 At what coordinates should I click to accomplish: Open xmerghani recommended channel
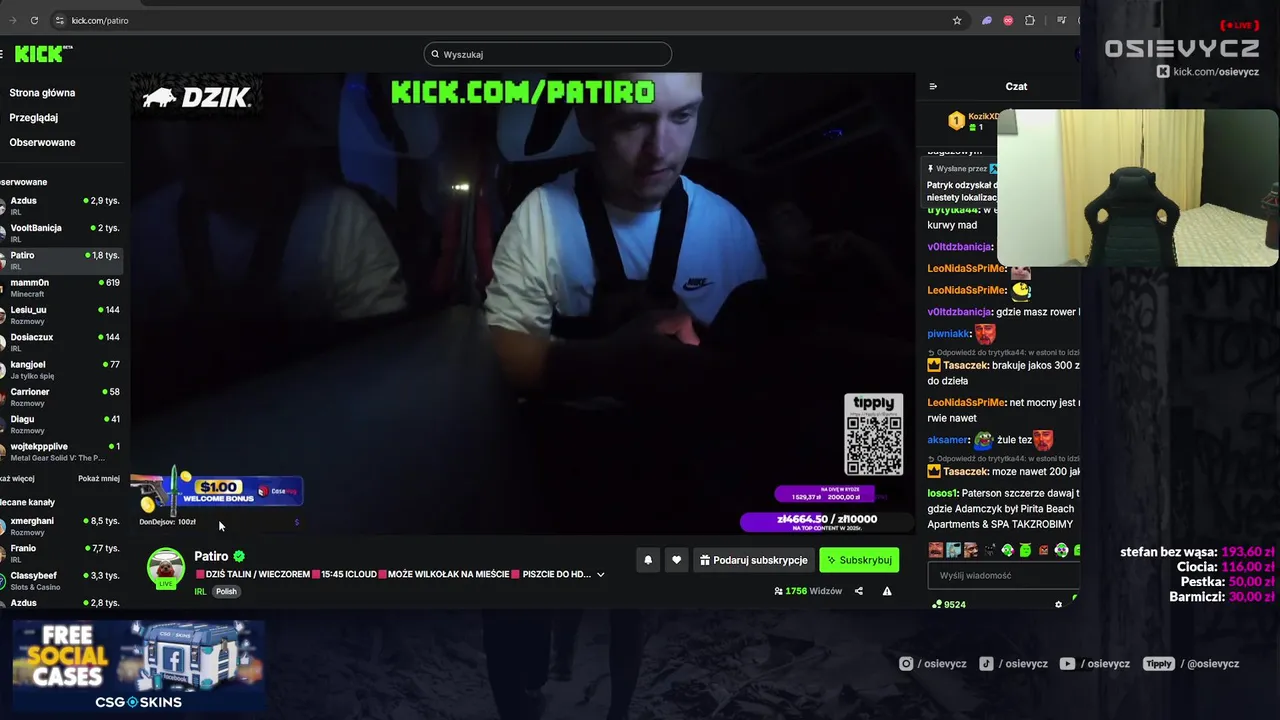click(60, 525)
